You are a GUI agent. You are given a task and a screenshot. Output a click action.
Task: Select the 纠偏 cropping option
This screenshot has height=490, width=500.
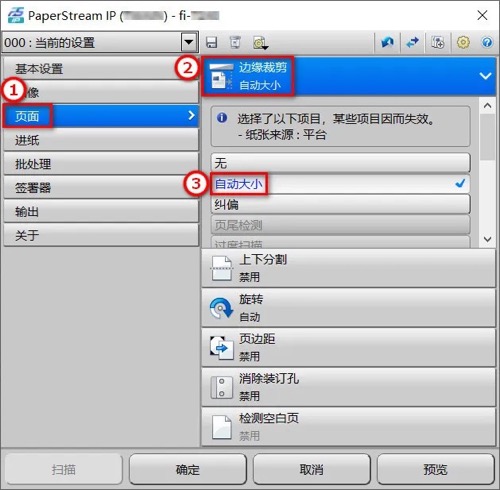(340, 204)
